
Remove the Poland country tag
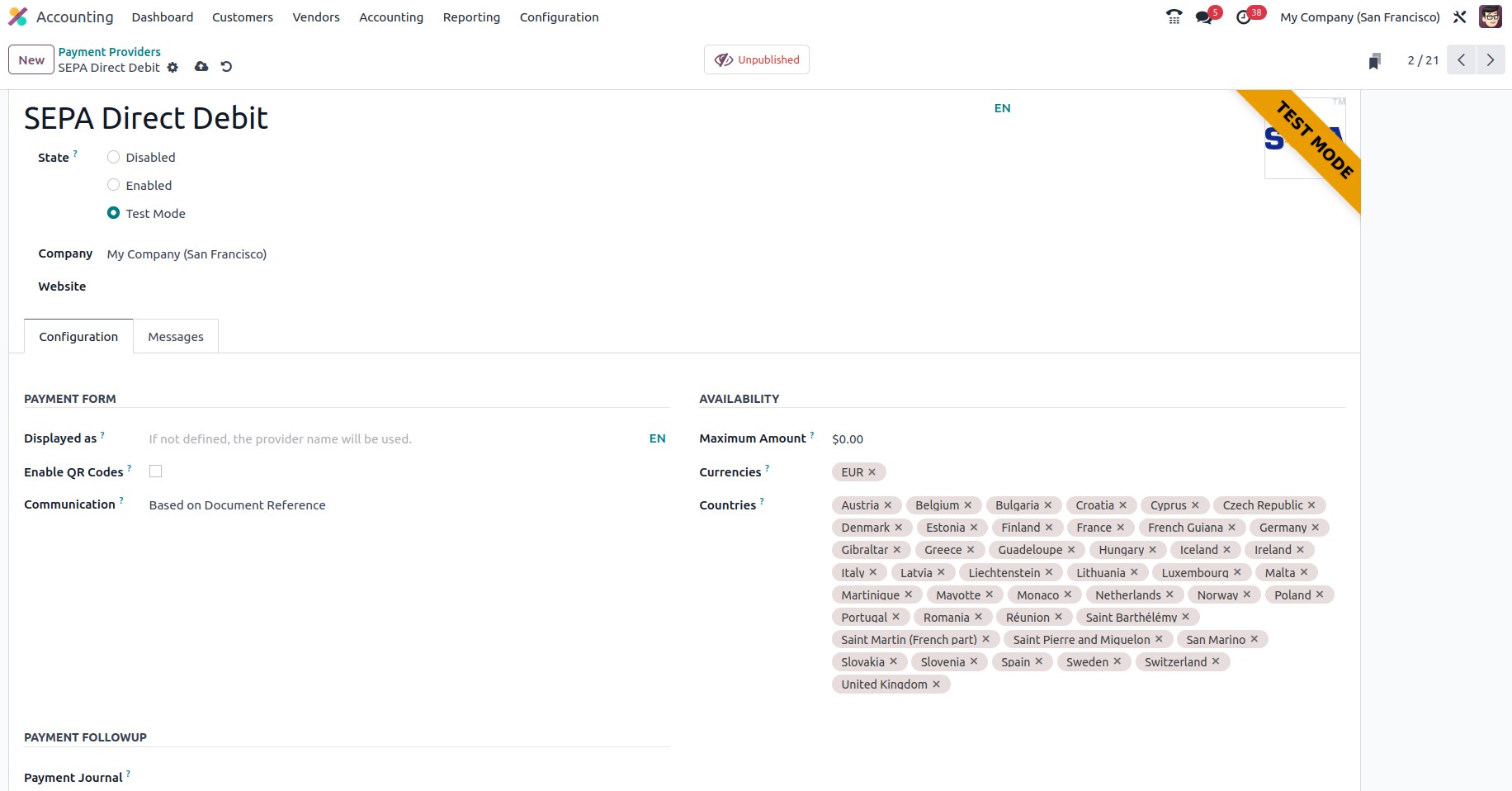point(1320,595)
